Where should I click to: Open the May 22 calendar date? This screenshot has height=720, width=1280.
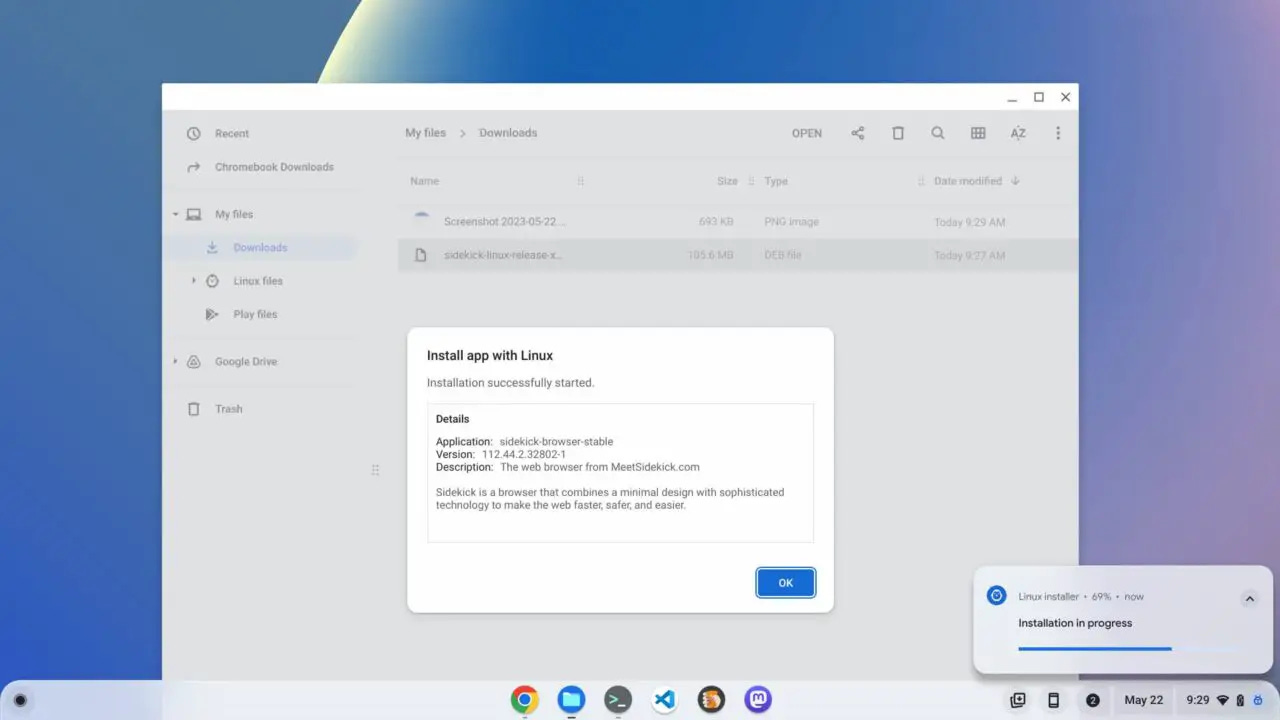coord(1143,700)
